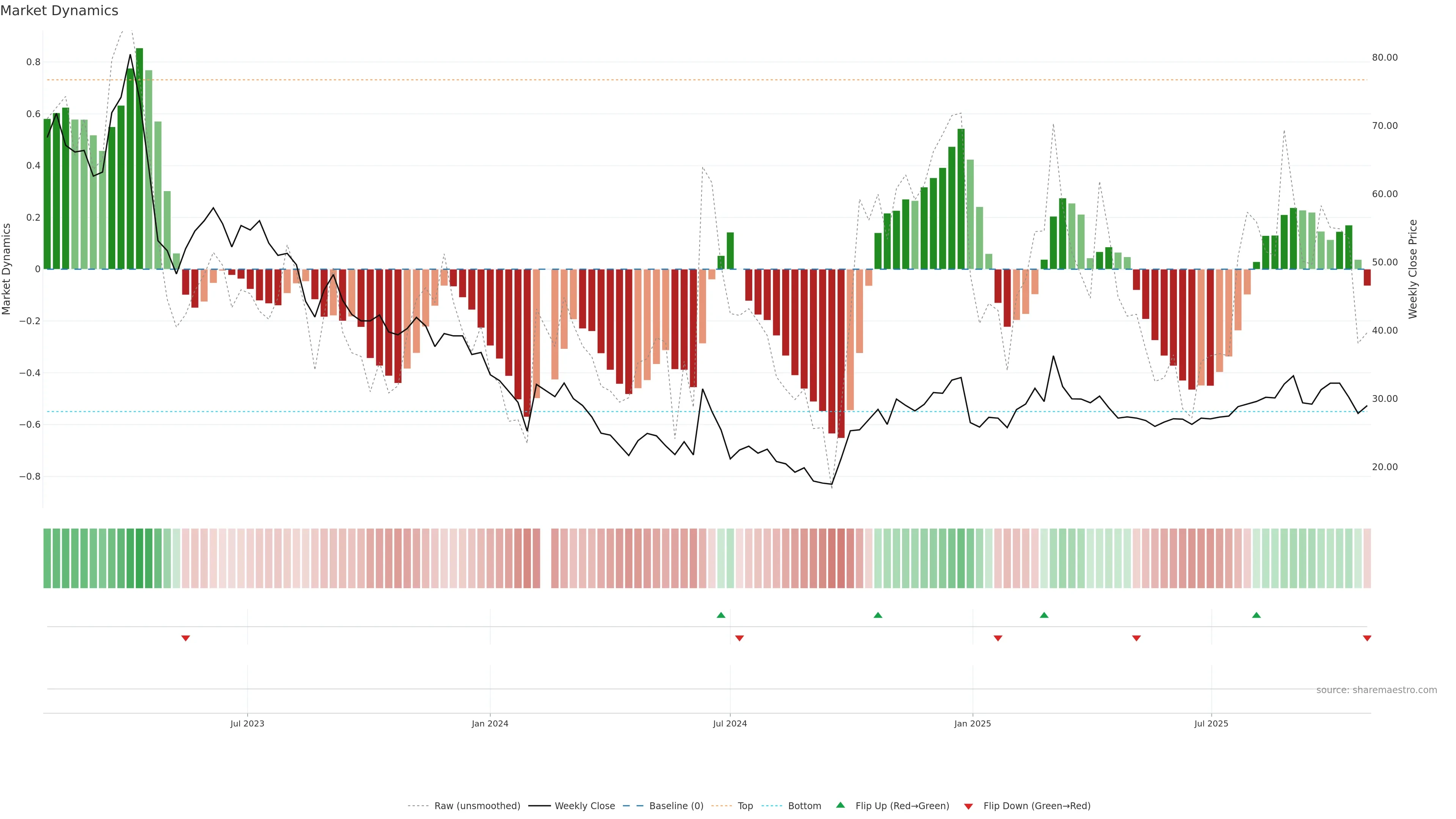Click the flip-down triangle just after Jan 2025

(998, 638)
